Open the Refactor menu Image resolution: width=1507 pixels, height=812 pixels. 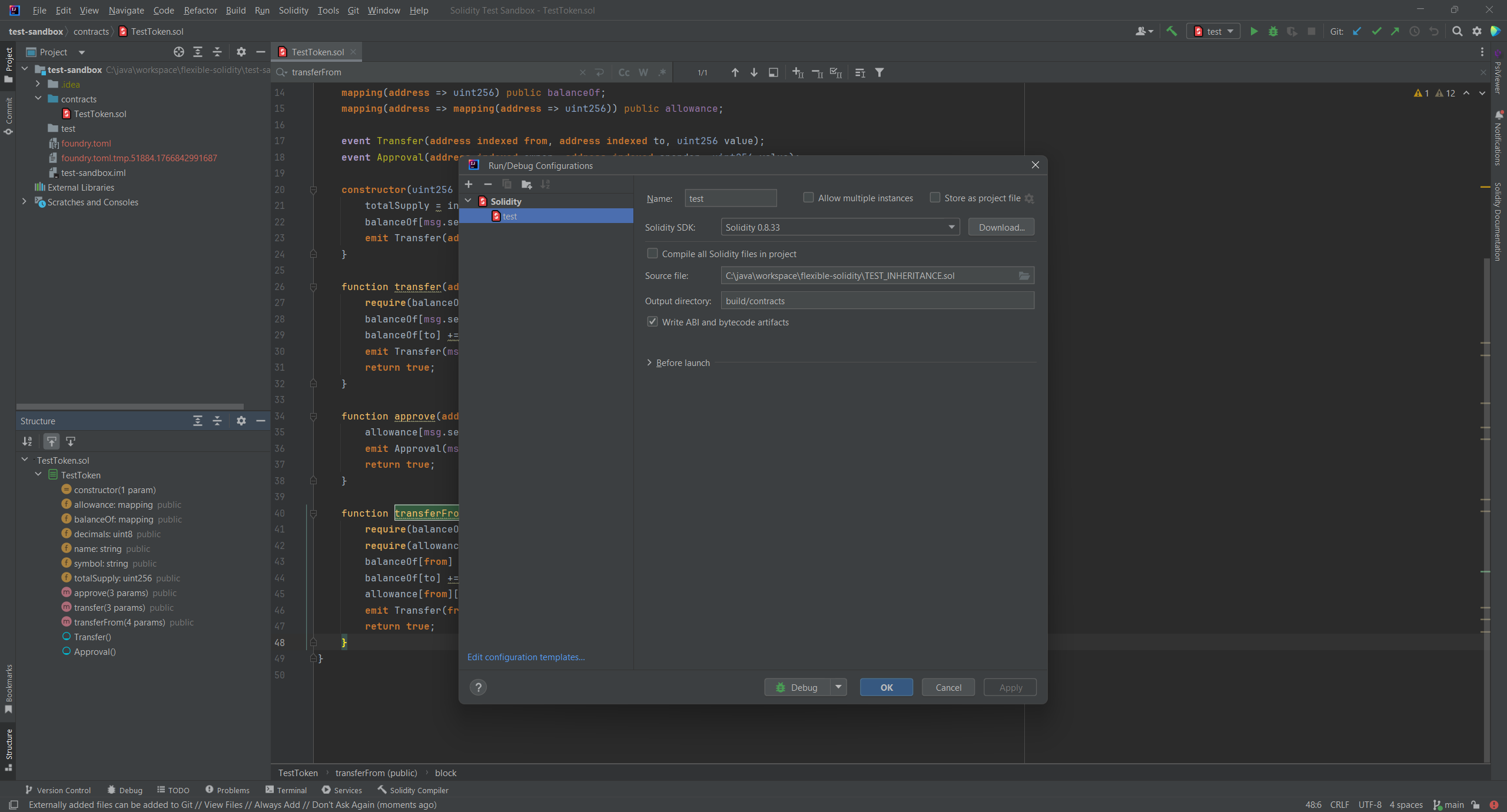pyautogui.click(x=200, y=10)
